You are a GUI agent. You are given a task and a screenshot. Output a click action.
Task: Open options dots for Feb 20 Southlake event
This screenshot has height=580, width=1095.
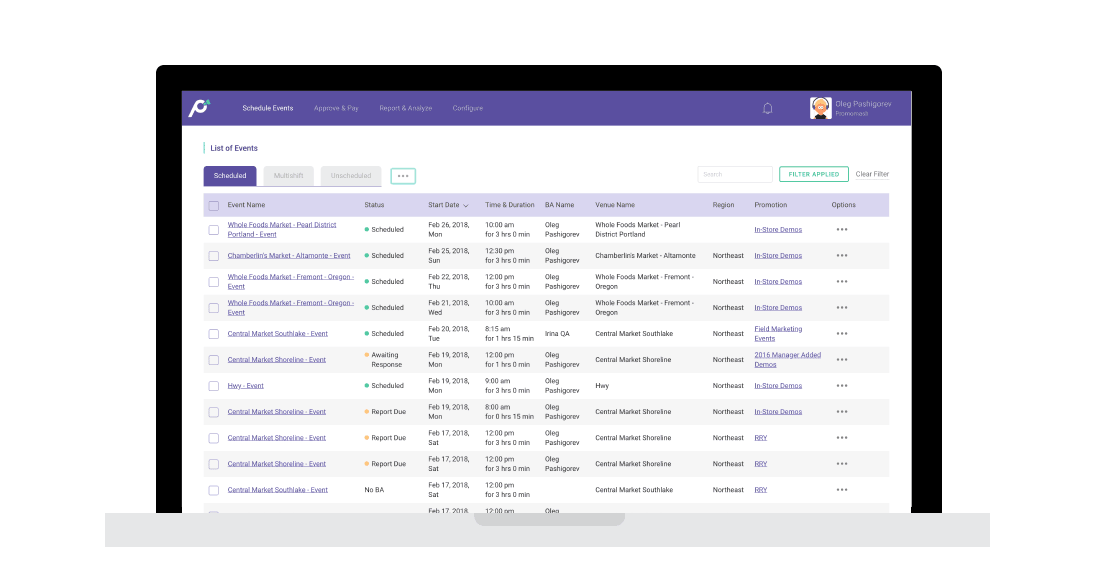click(842, 334)
